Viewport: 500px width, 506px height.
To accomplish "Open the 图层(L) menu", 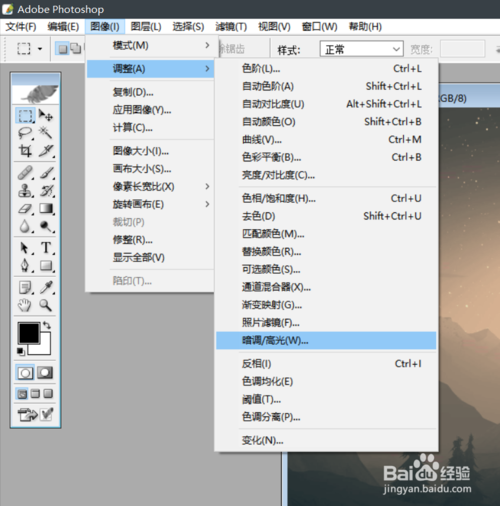I will 146,26.
